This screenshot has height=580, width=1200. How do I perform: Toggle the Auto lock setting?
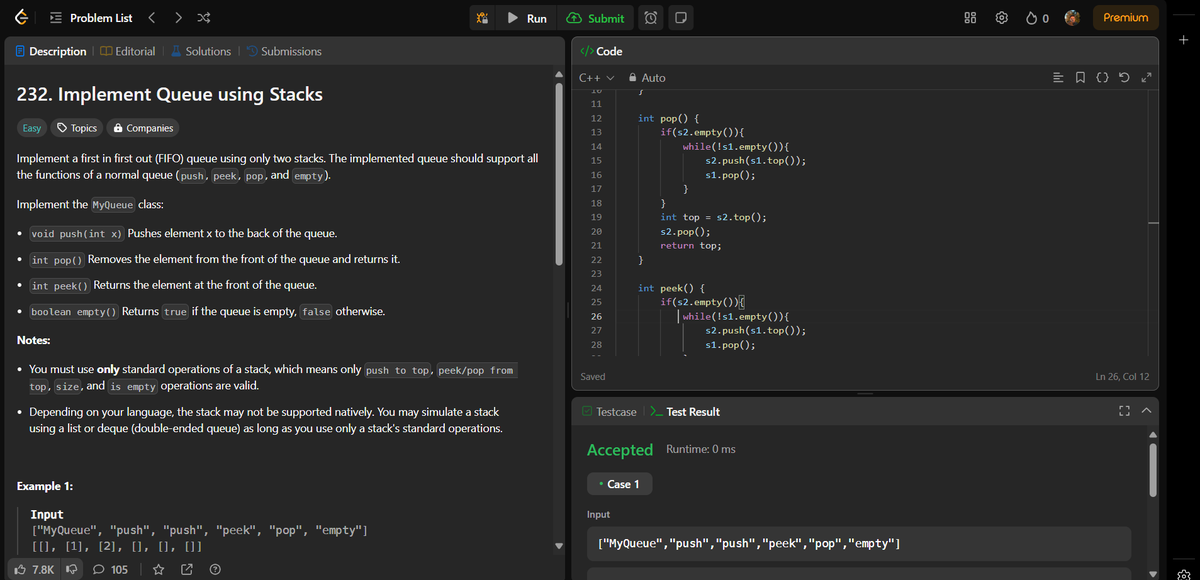pos(646,77)
